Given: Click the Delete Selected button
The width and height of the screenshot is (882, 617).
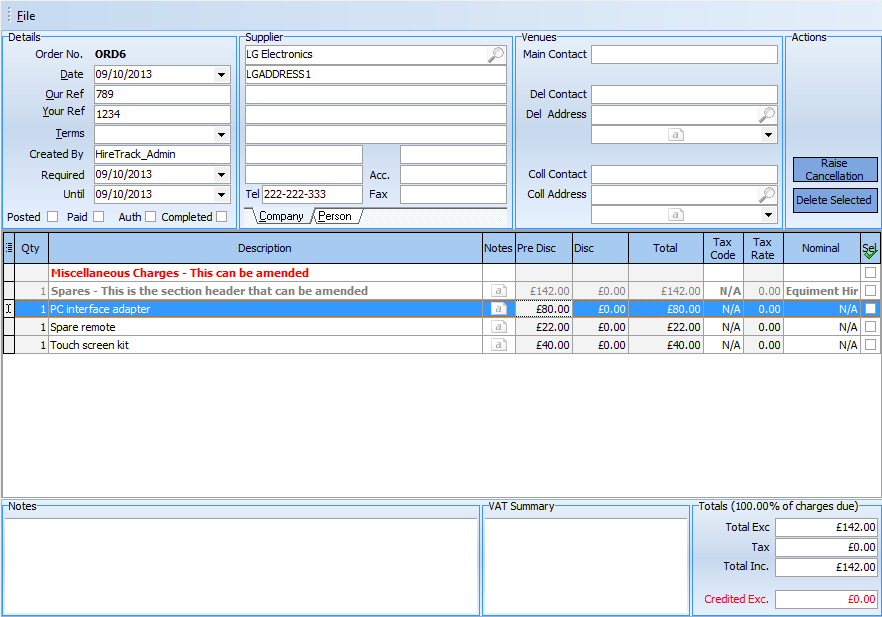Looking at the screenshot, I should coord(834,200).
